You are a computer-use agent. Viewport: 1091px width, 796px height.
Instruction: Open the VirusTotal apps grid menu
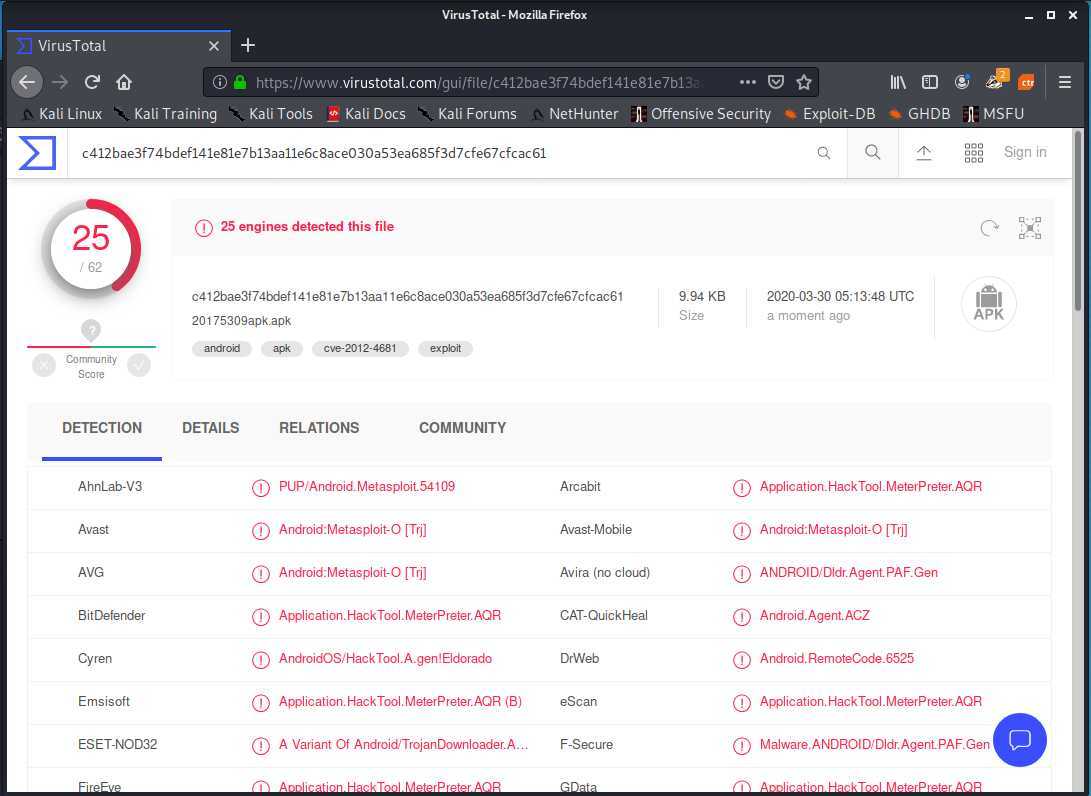pyautogui.click(x=973, y=152)
